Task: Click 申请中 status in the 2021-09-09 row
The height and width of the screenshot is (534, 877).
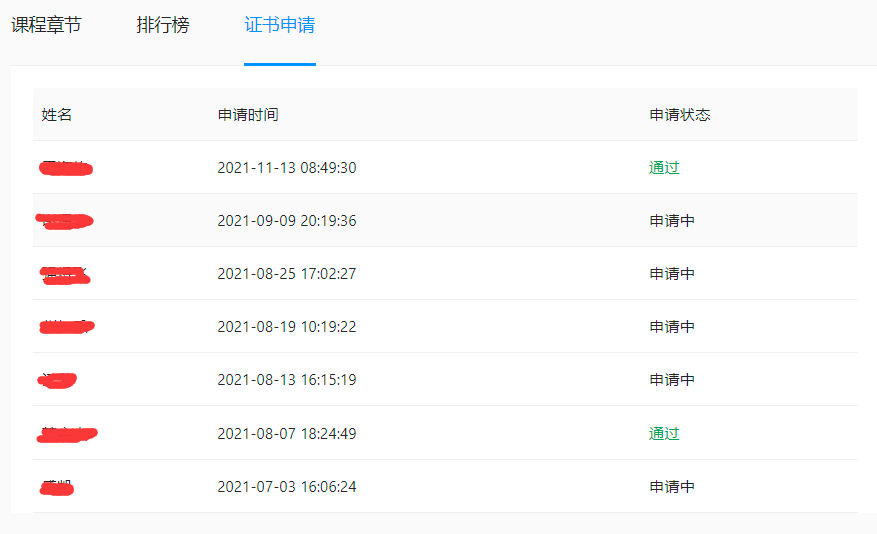Action: tap(672, 221)
